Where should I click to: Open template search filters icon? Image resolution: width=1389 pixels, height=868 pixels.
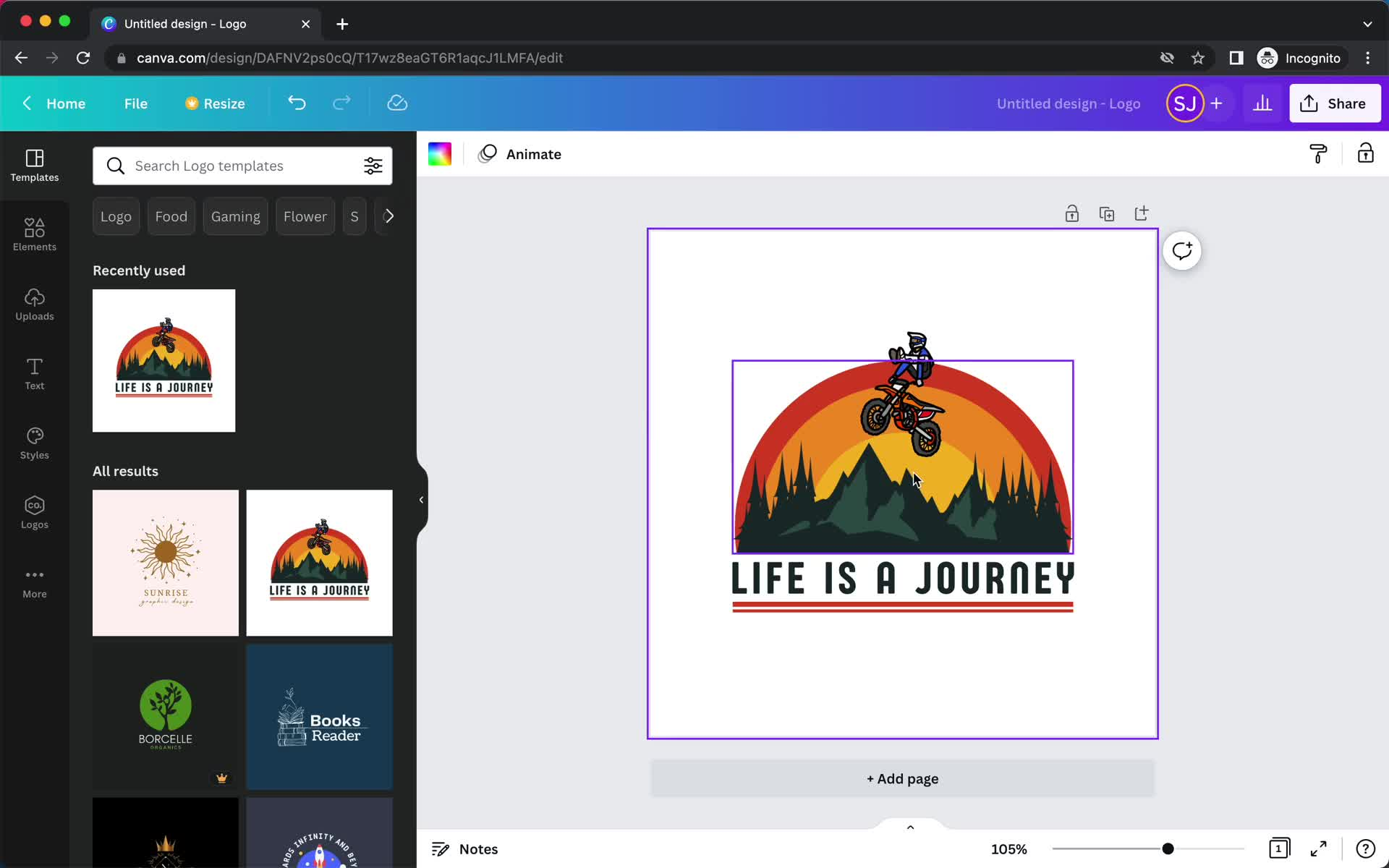(373, 166)
